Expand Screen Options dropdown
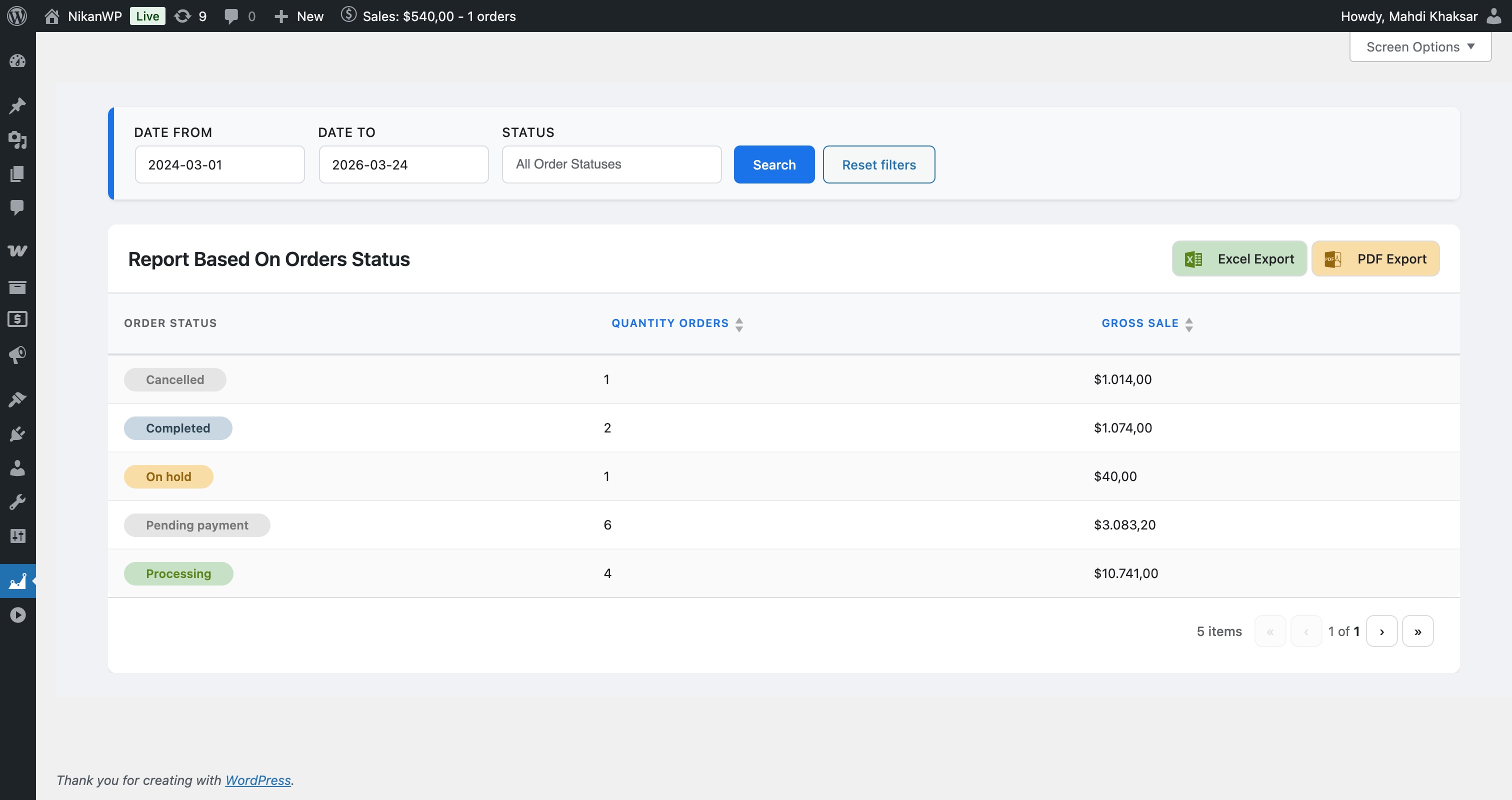 (1420, 47)
